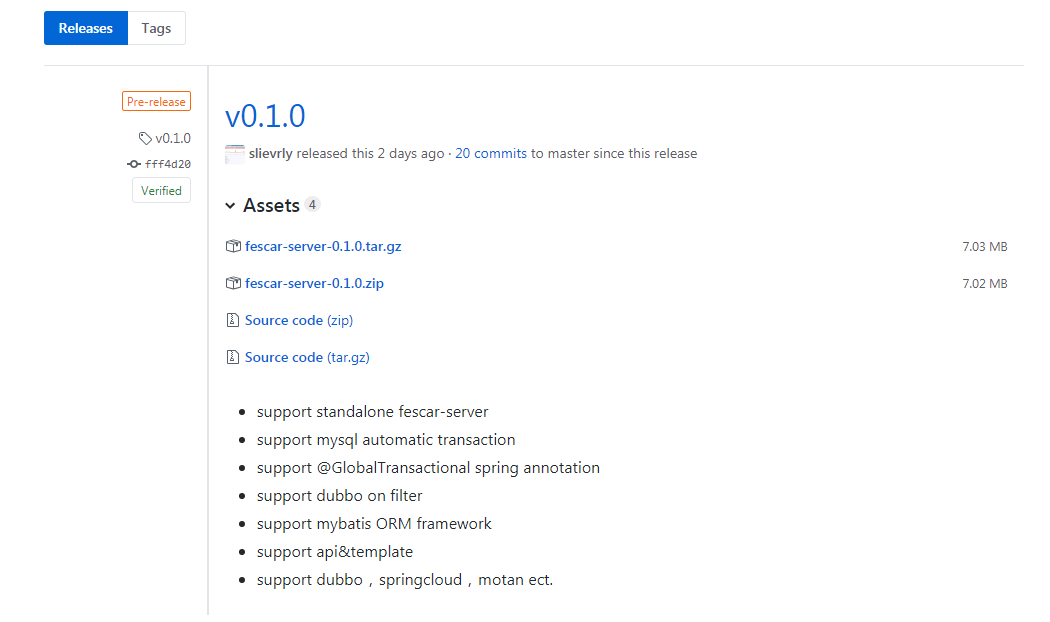Download fescar-server-0.1.0.tar.gz
The image size is (1050, 622).
[x=323, y=246]
